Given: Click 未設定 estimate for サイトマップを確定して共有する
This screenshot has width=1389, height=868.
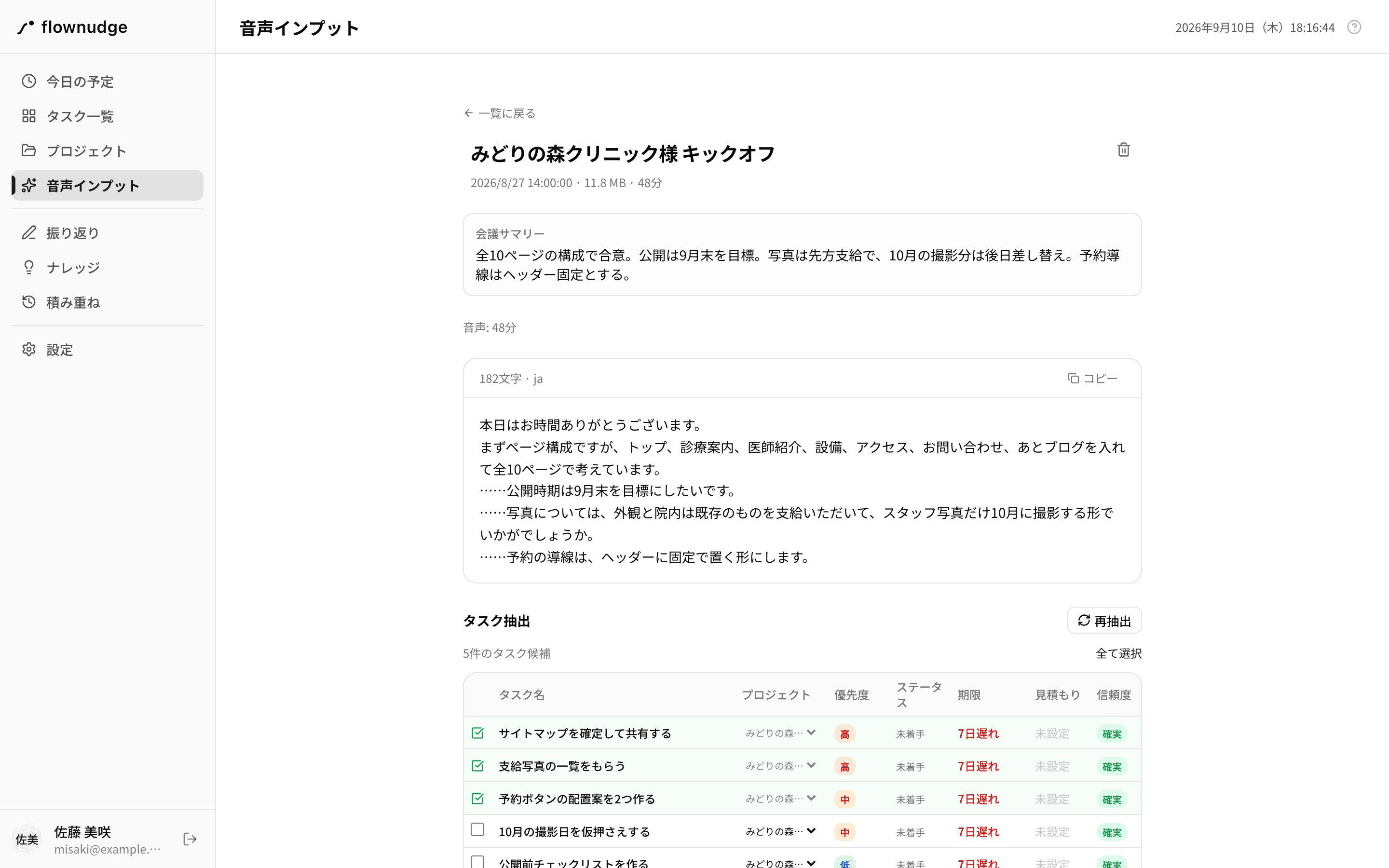Looking at the screenshot, I should (x=1052, y=733).
